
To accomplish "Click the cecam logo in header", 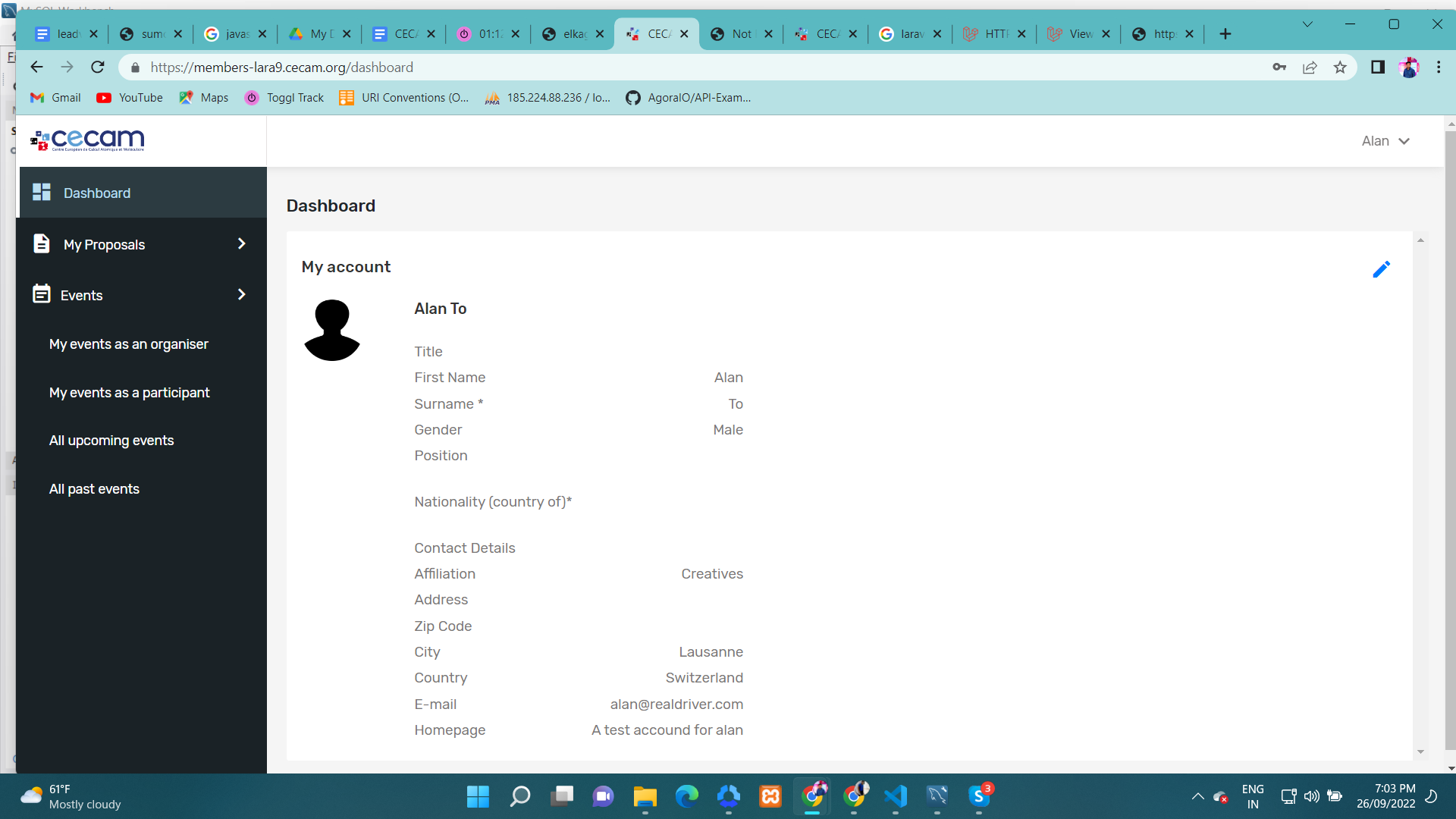I will click(x=87, y=140).
